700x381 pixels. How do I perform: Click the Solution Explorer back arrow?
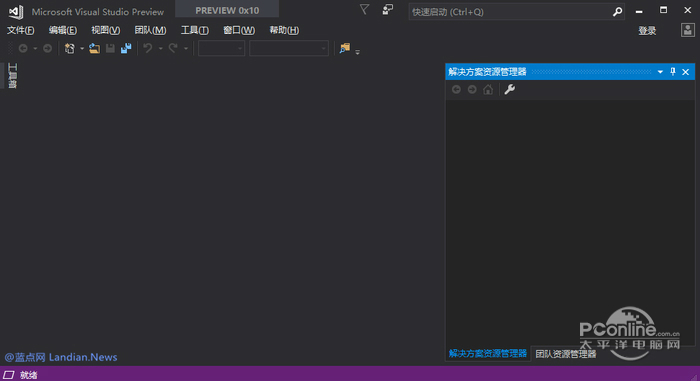pyautogui.click(x=456, y=90)
